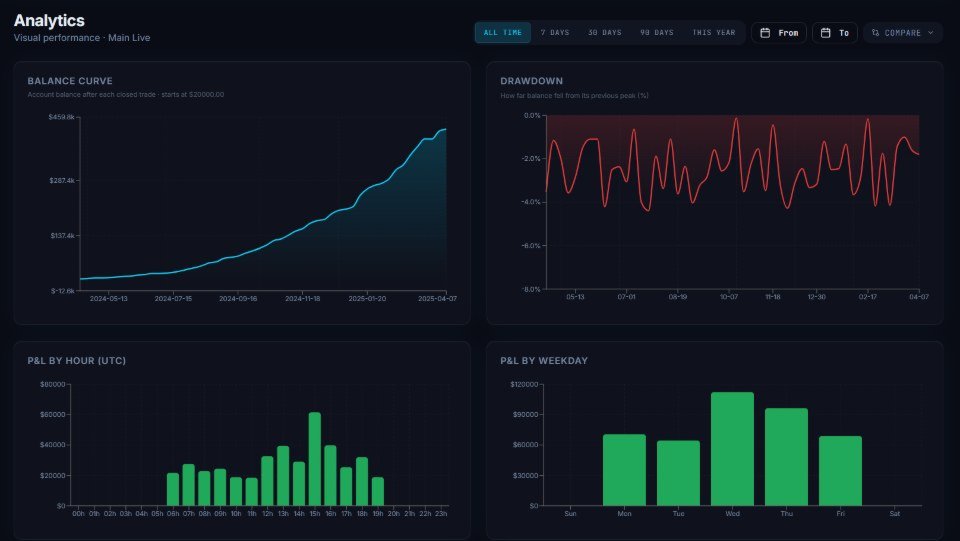Click the $459.8k balance axis label

[61, 117]
